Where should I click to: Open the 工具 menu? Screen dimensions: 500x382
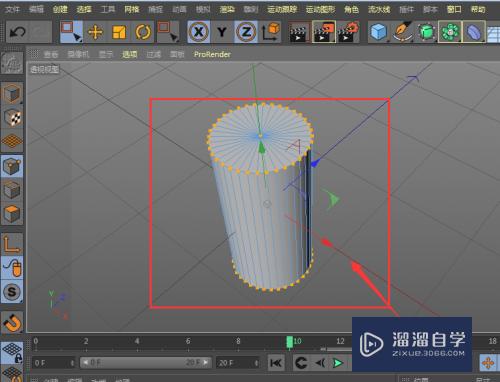pos(108,9)
